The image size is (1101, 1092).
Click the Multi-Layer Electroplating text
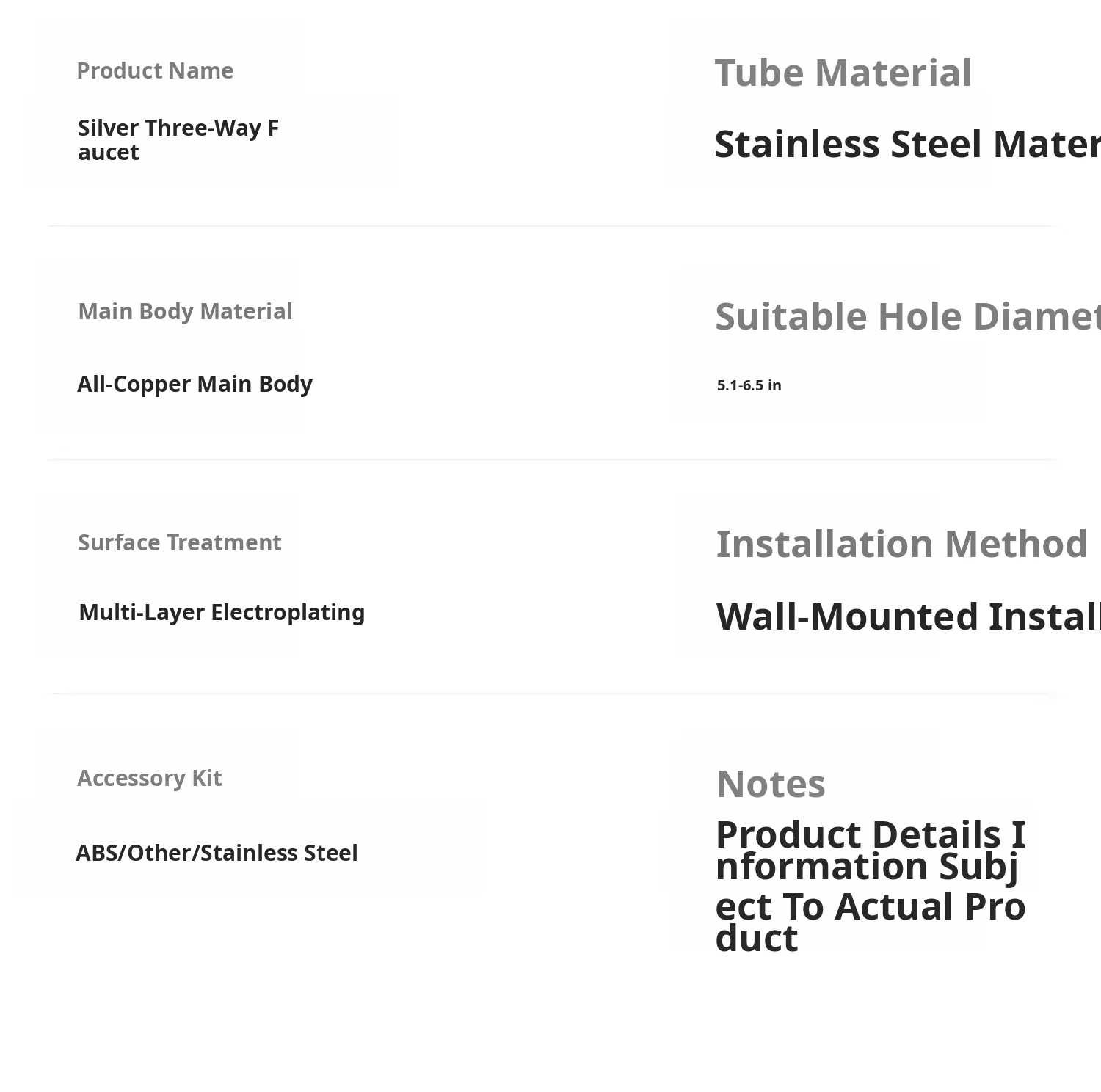click(x=222, y=612)
